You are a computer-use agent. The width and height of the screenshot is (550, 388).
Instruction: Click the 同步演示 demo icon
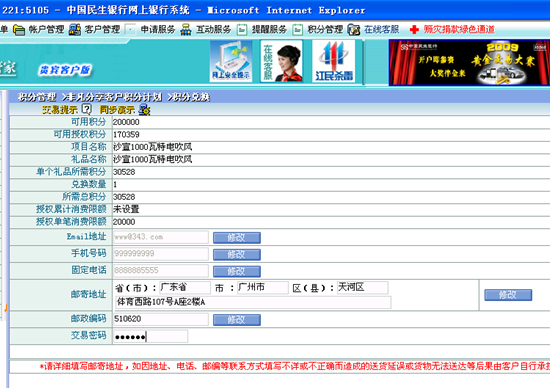tap(144, 110)
